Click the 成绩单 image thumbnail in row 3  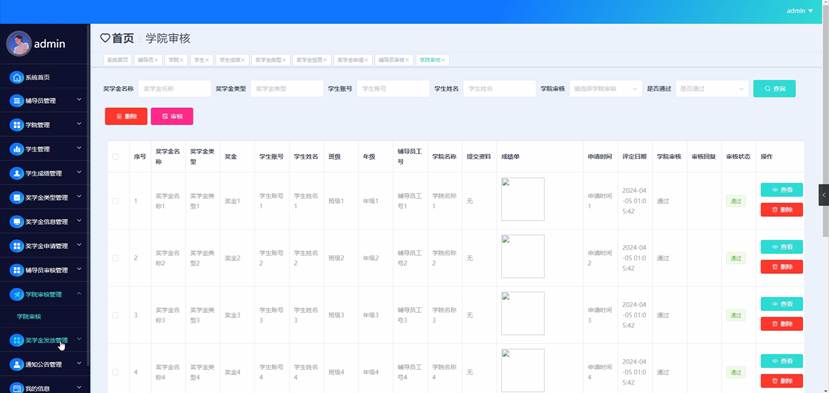[x=523, y=314]
